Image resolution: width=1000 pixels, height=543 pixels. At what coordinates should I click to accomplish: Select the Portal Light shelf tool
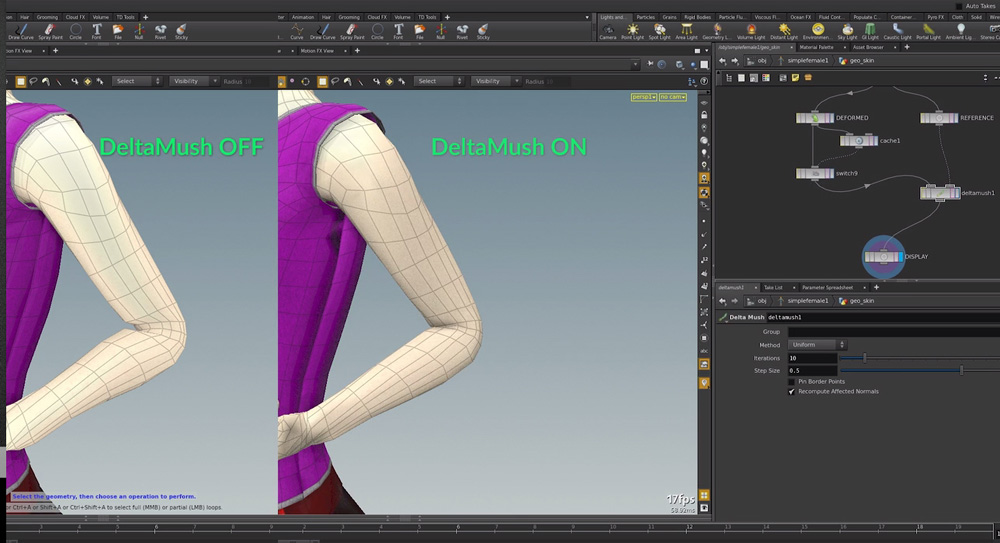click(928, 32)
